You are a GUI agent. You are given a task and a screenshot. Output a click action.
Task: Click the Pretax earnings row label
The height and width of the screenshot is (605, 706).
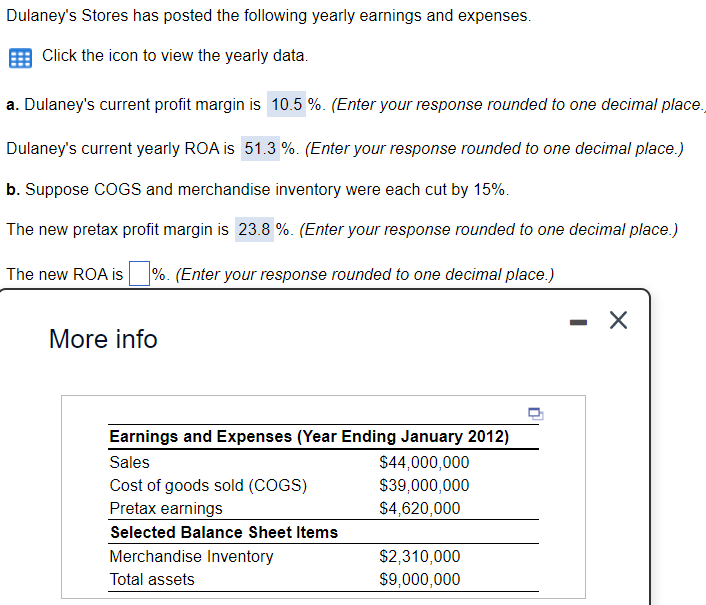point(166,509)
